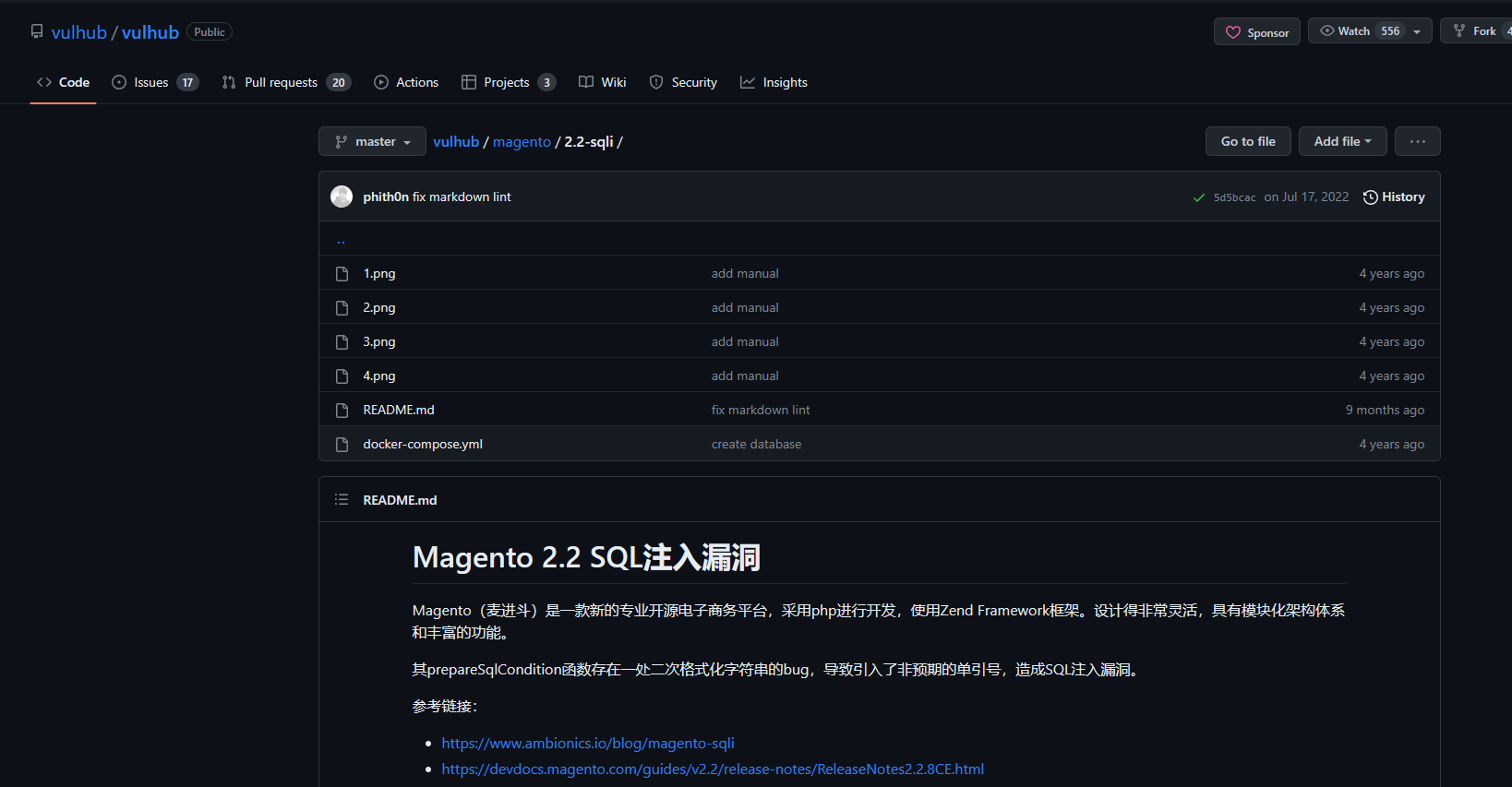
Task: Click the file icon beside README.md row
Action: tap(342, 411)
